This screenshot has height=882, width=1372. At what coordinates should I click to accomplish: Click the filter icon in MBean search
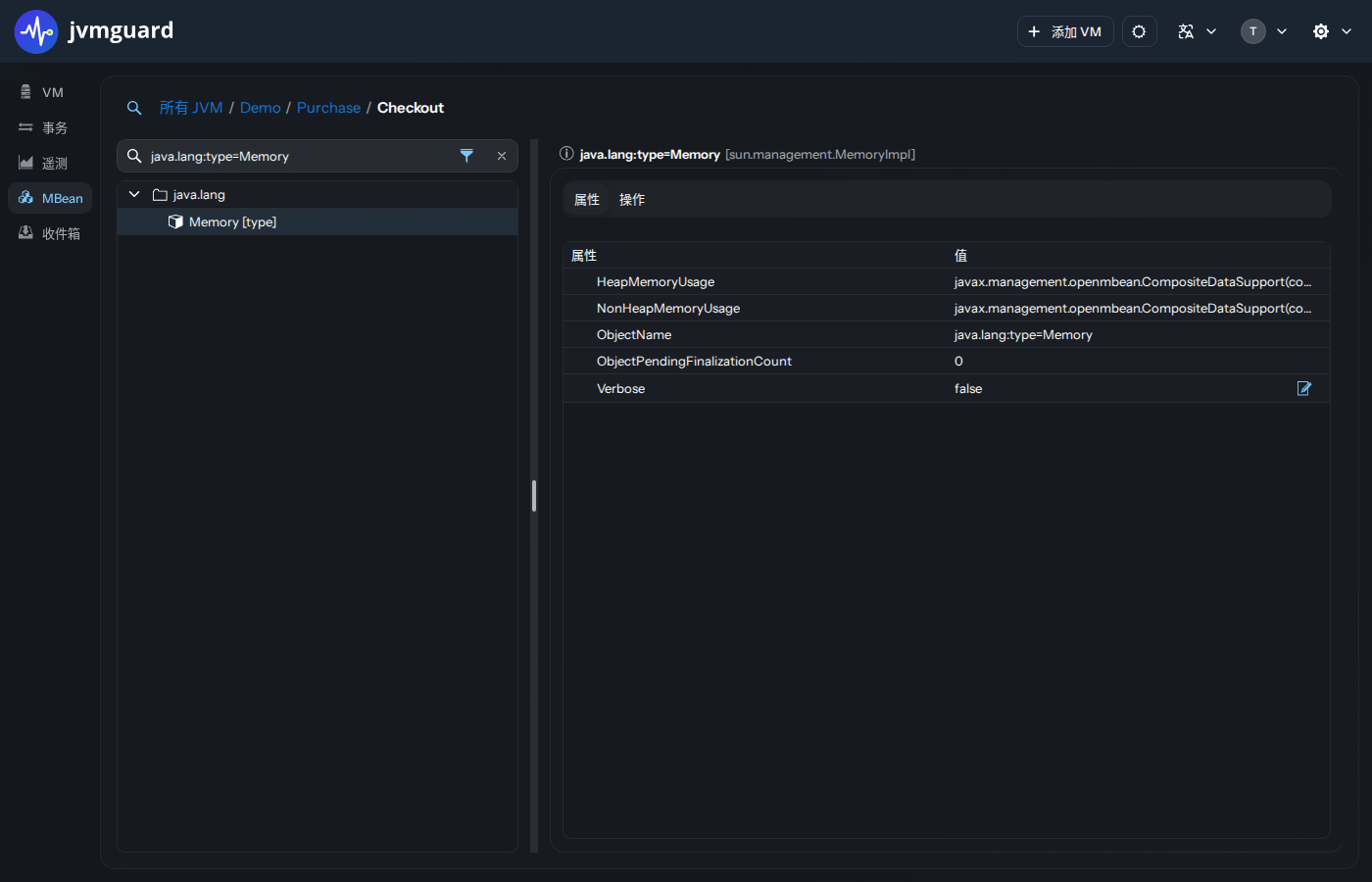click(x=466, y=156)
